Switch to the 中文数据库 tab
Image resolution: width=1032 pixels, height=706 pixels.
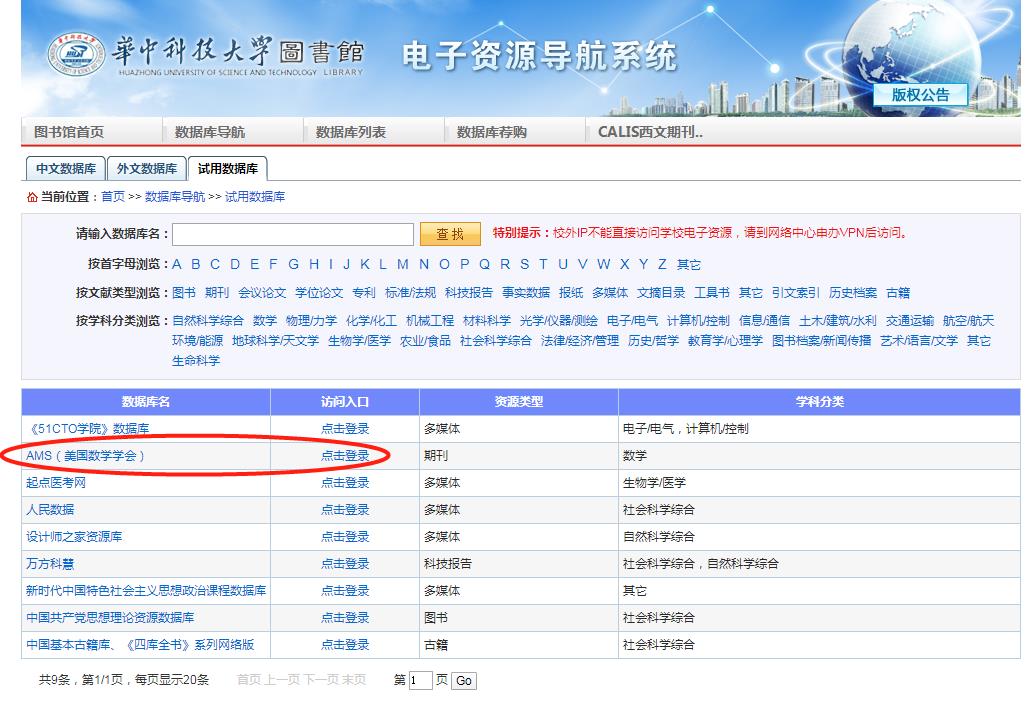click(x=65, y=169)
